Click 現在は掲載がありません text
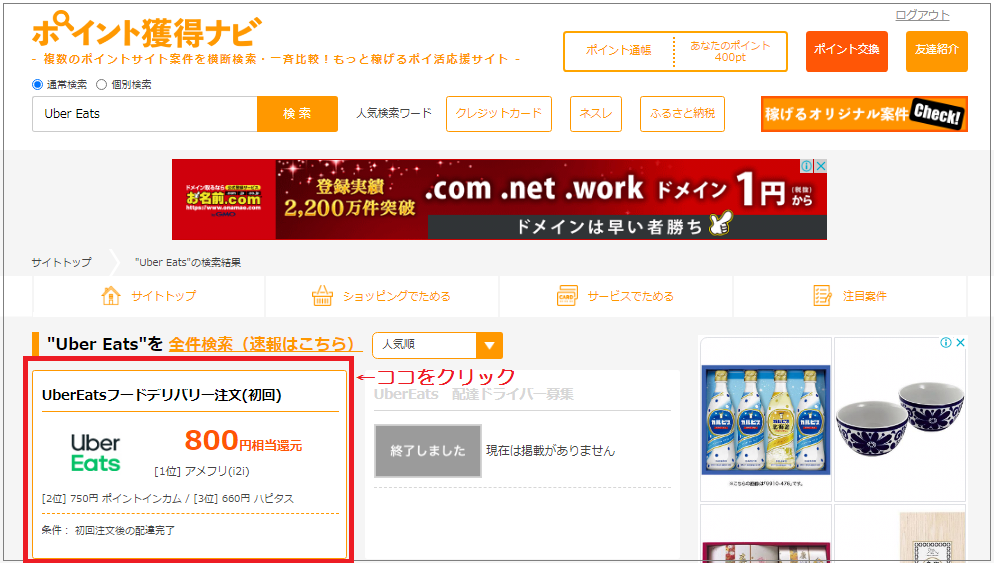Screen dimensions: 994x563 (550, 451)
